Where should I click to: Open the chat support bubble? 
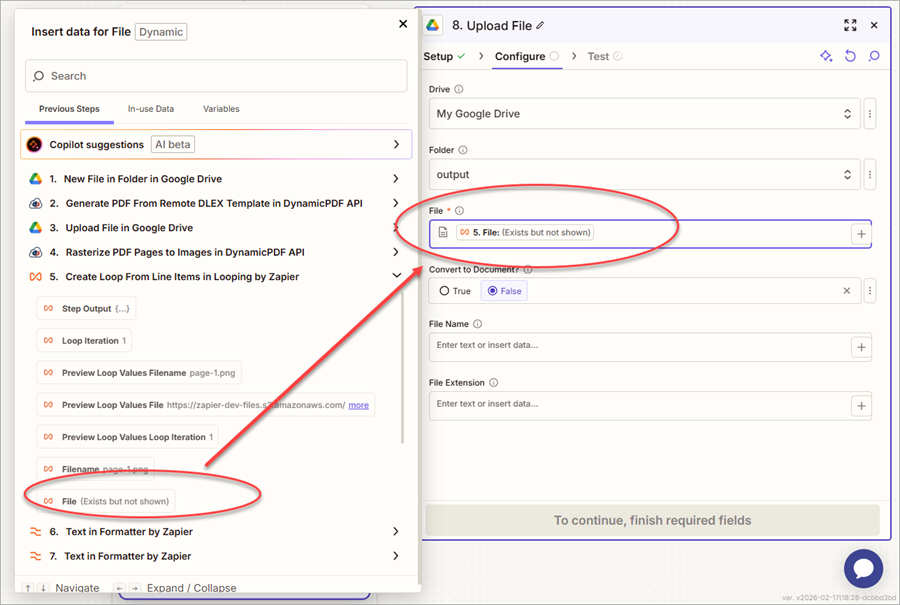[863, 568]
